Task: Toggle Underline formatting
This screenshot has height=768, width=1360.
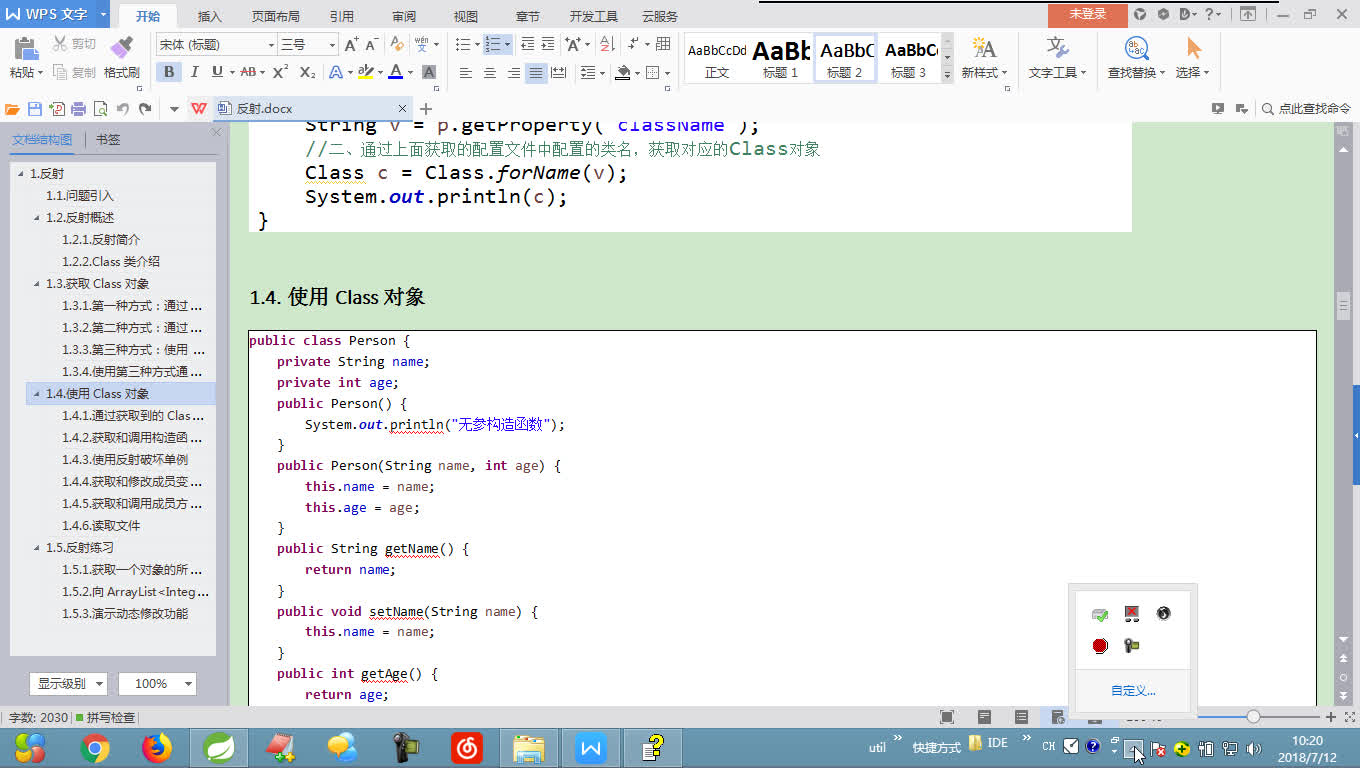Action: pyautogui.click(x=216, y=72)
